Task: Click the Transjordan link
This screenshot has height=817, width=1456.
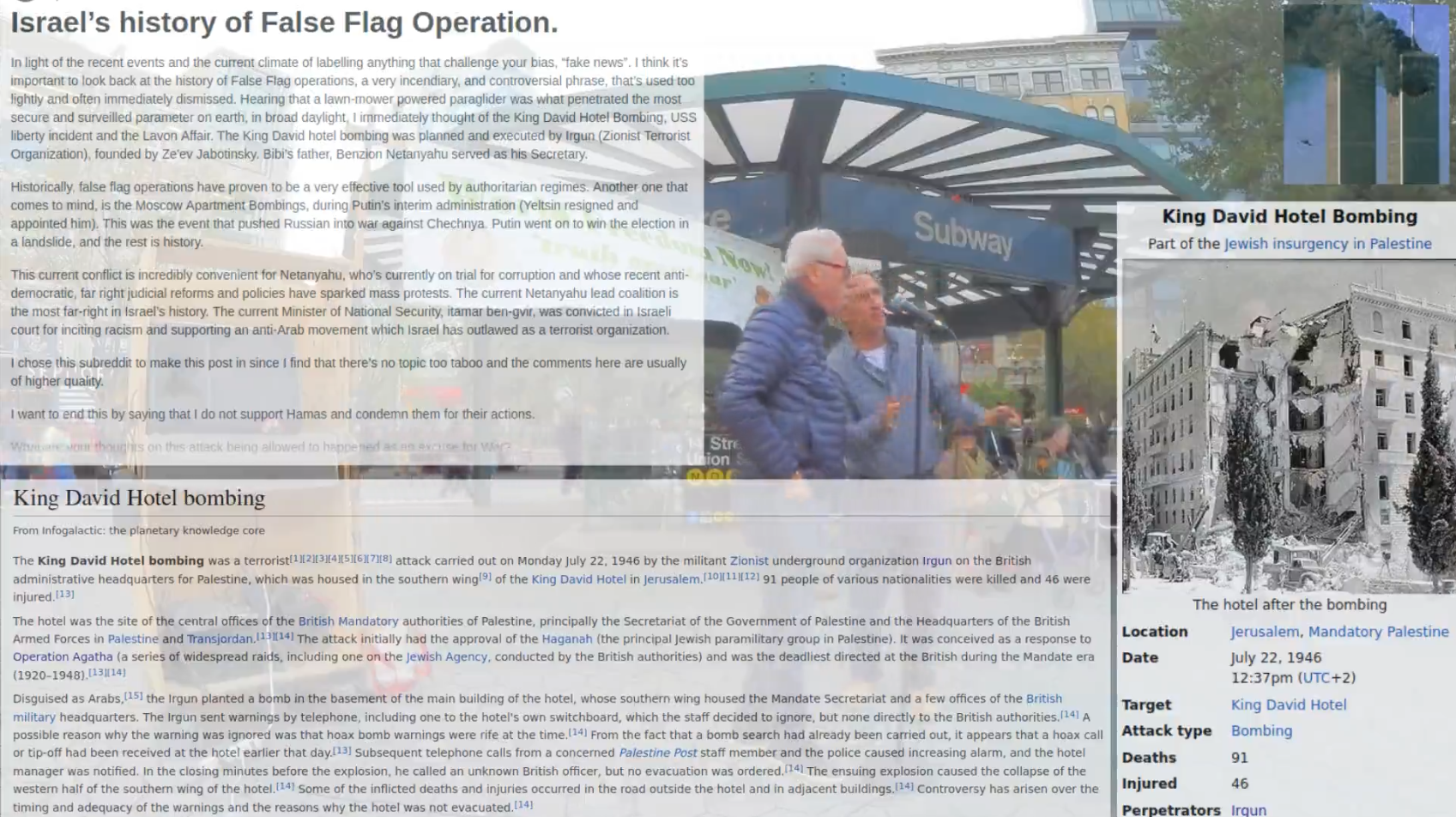Action: click(x=220, y=639)
